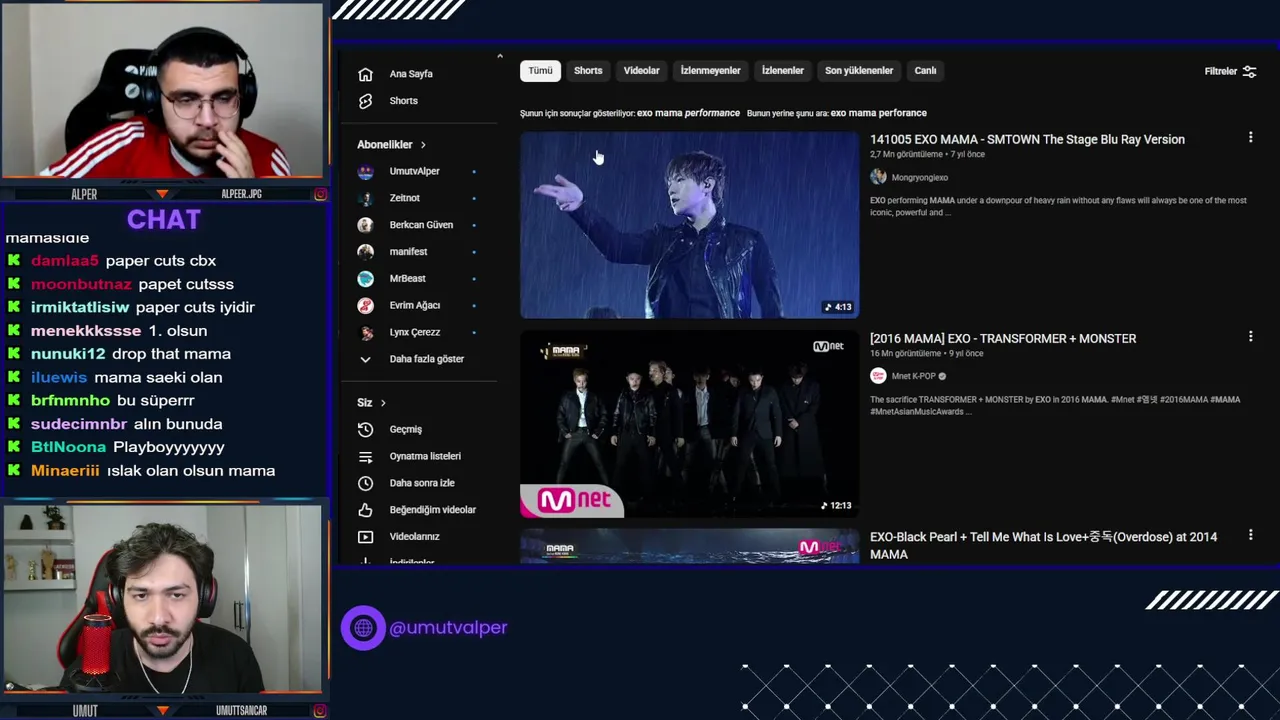Click Mnet K-POP channel avatar
This screenshot has height=720, width=1280.
(878, 376)
